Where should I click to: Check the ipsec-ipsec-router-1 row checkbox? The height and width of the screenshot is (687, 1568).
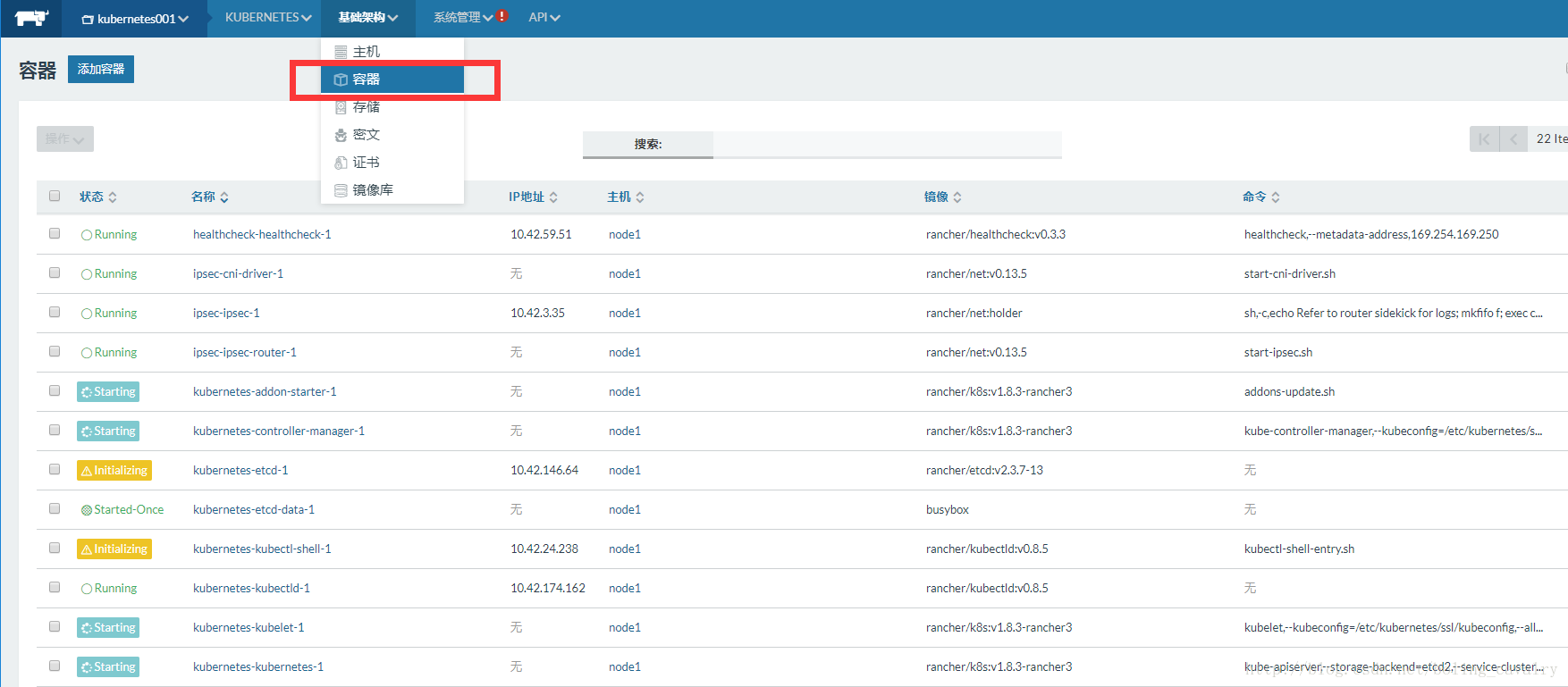coord(55,351)
